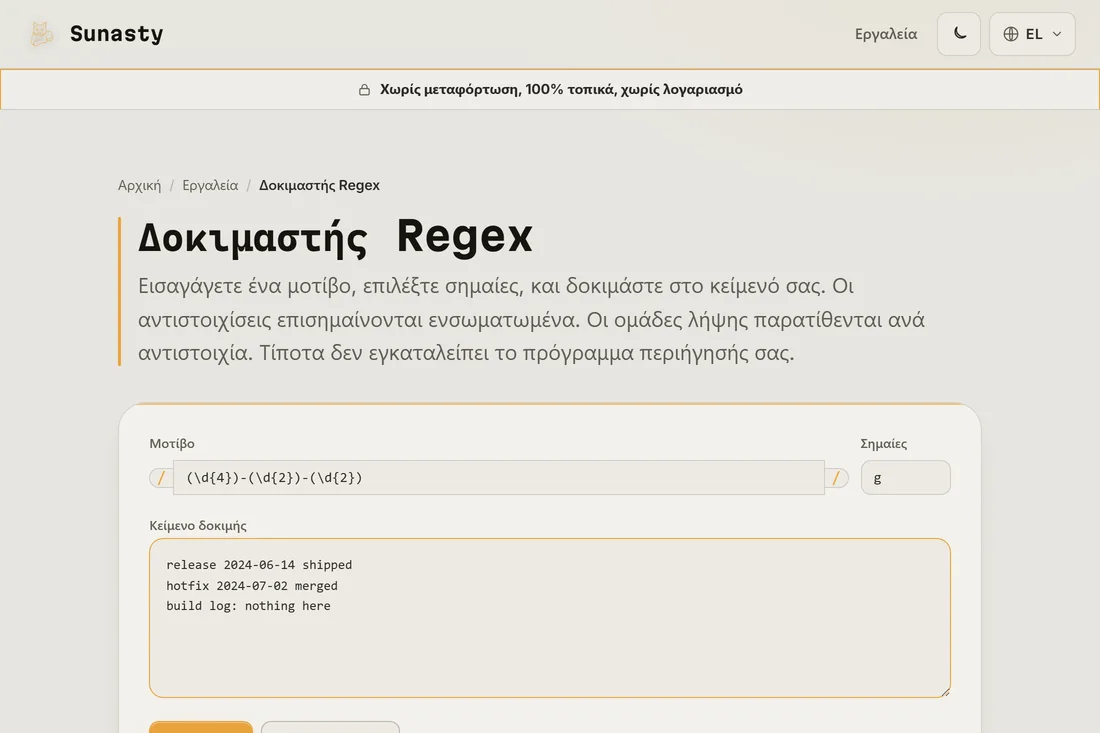This screenshot has width=1100, height=733.
Task: Open the Sunasty home title link
Action: (x=116, y=34)
